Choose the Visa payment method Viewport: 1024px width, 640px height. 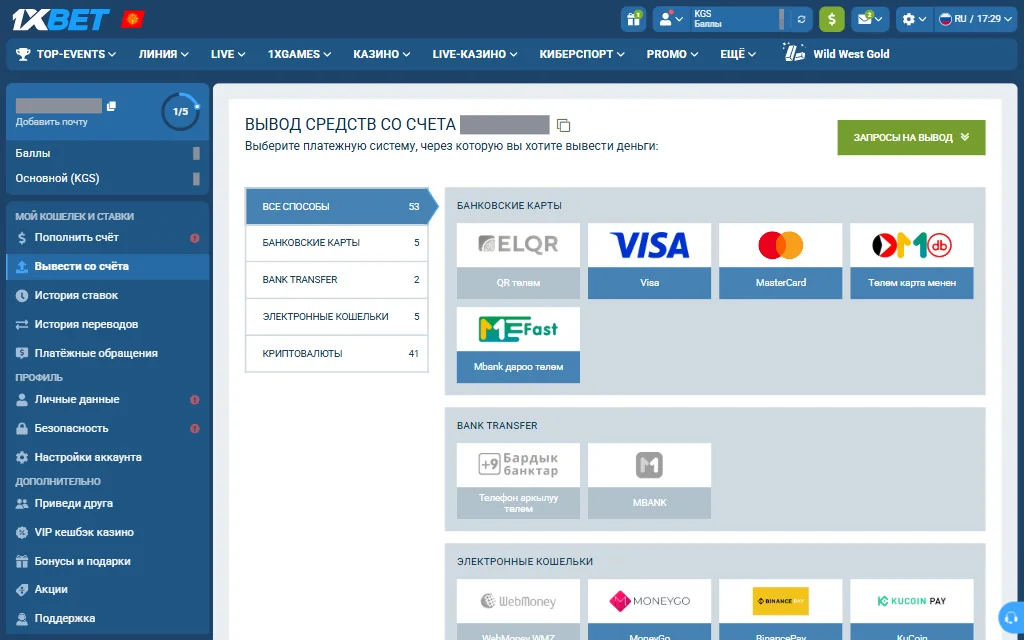point(649,261)
